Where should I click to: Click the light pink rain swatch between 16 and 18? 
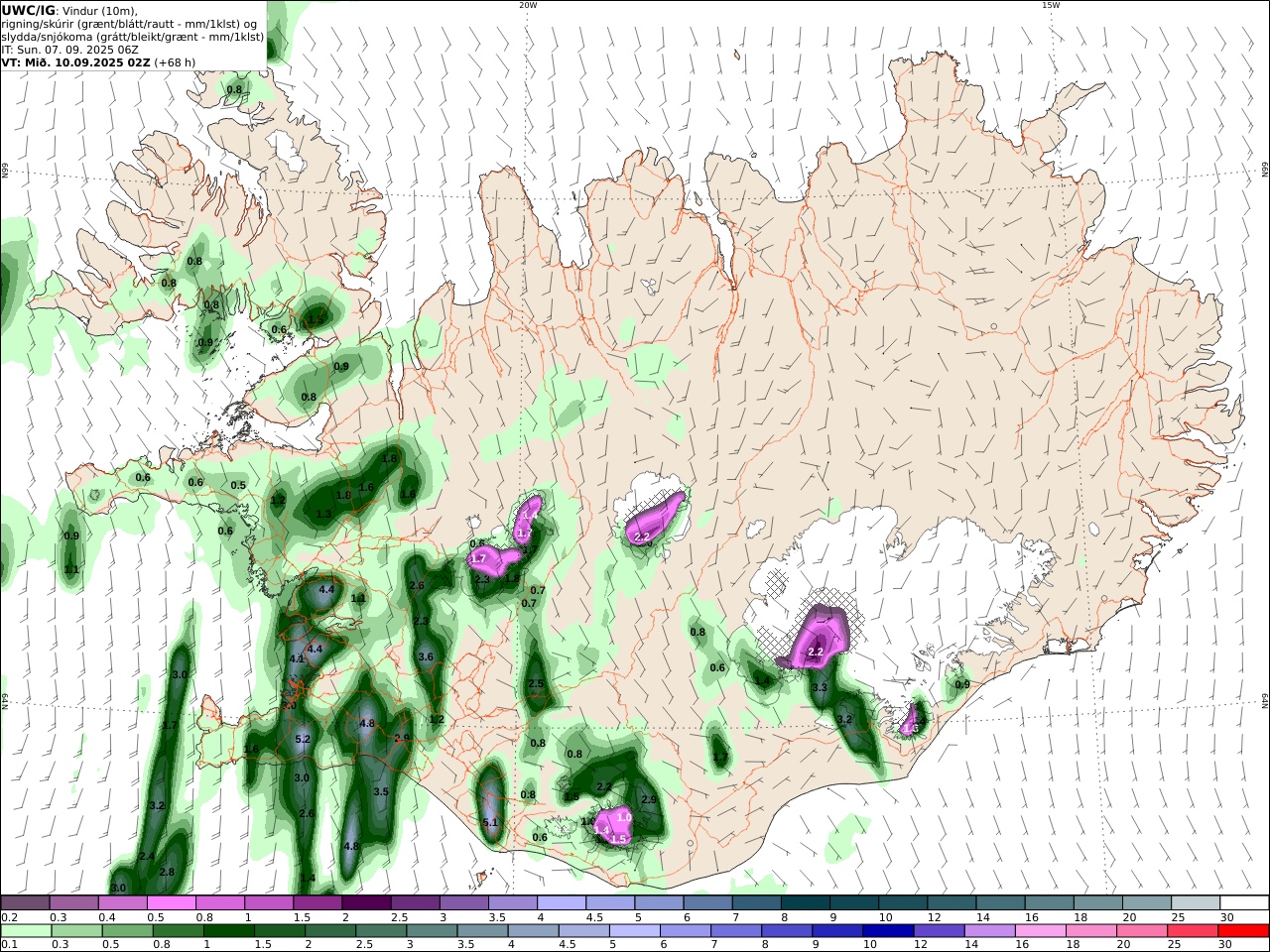(1041, 930)
